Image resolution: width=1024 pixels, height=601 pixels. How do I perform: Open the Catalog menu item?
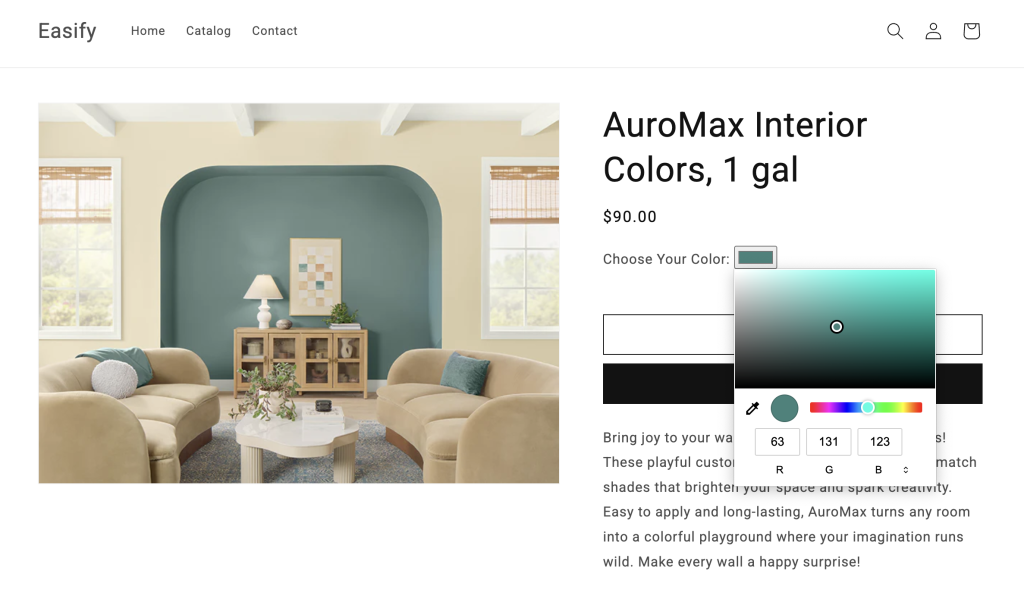pyautogui.click(x=208, y=31)
